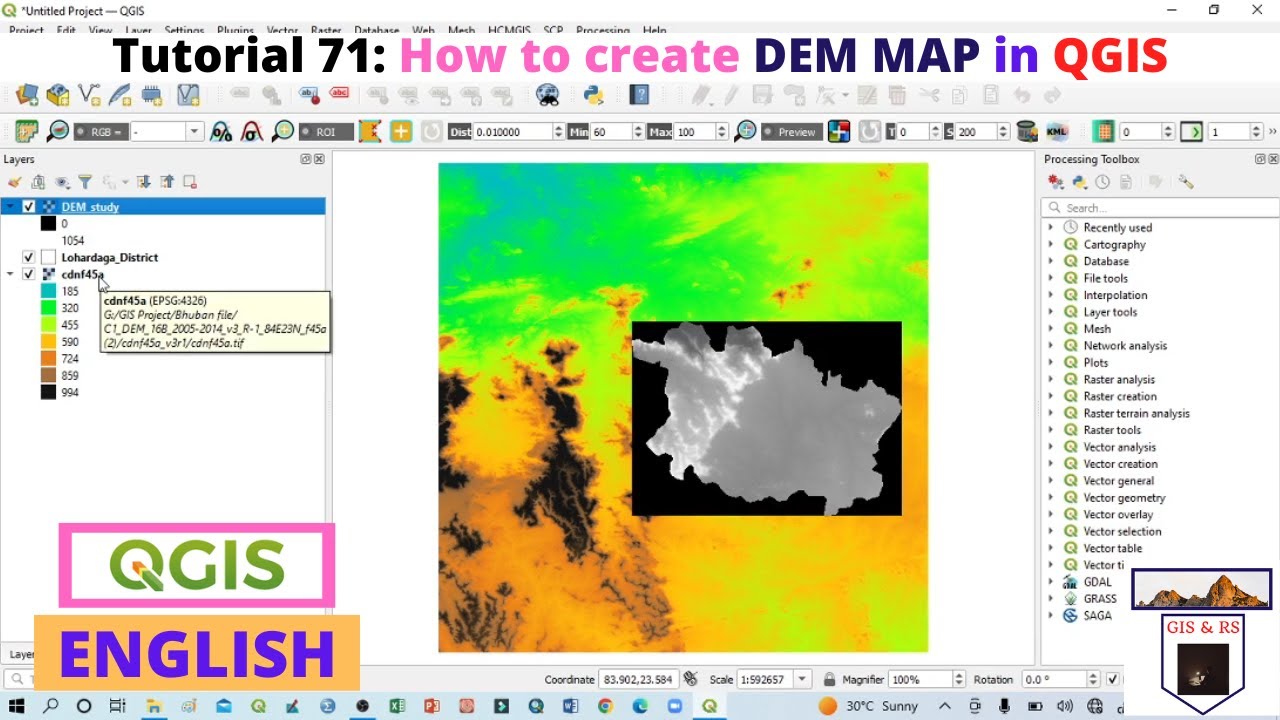Click the KML export icon
The height and width of the screenshot is (720, 1280).
[1057, 131]
